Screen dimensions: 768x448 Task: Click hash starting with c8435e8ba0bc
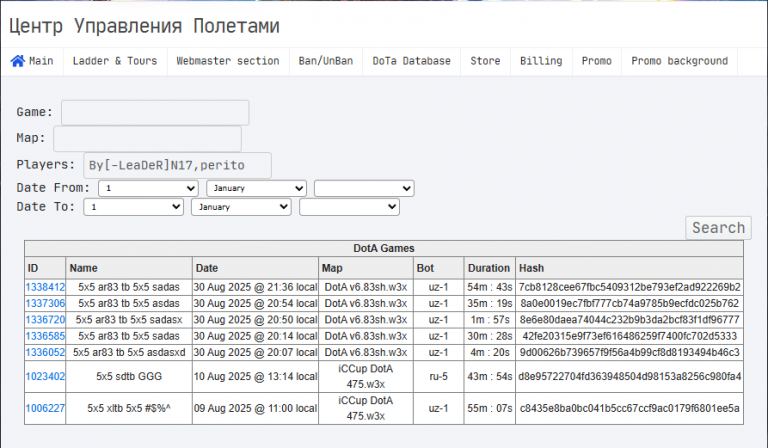[629, 408]
